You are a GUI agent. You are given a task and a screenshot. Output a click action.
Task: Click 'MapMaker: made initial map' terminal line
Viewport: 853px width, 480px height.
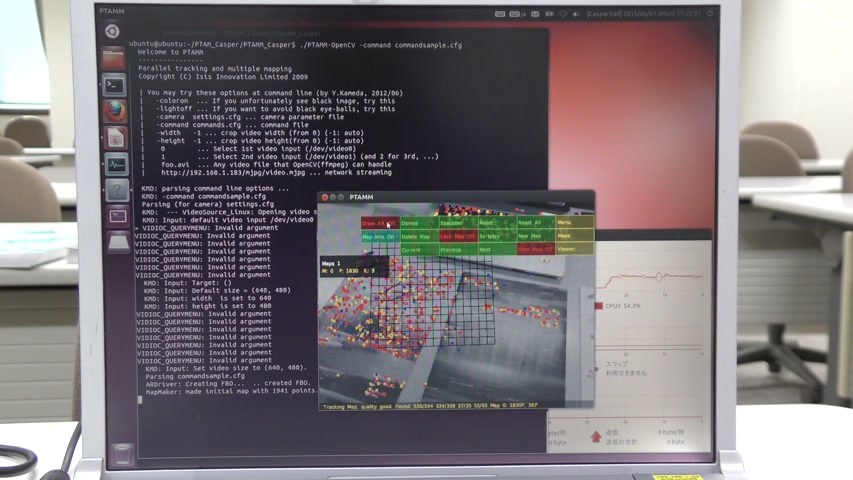tap(231, 391)
